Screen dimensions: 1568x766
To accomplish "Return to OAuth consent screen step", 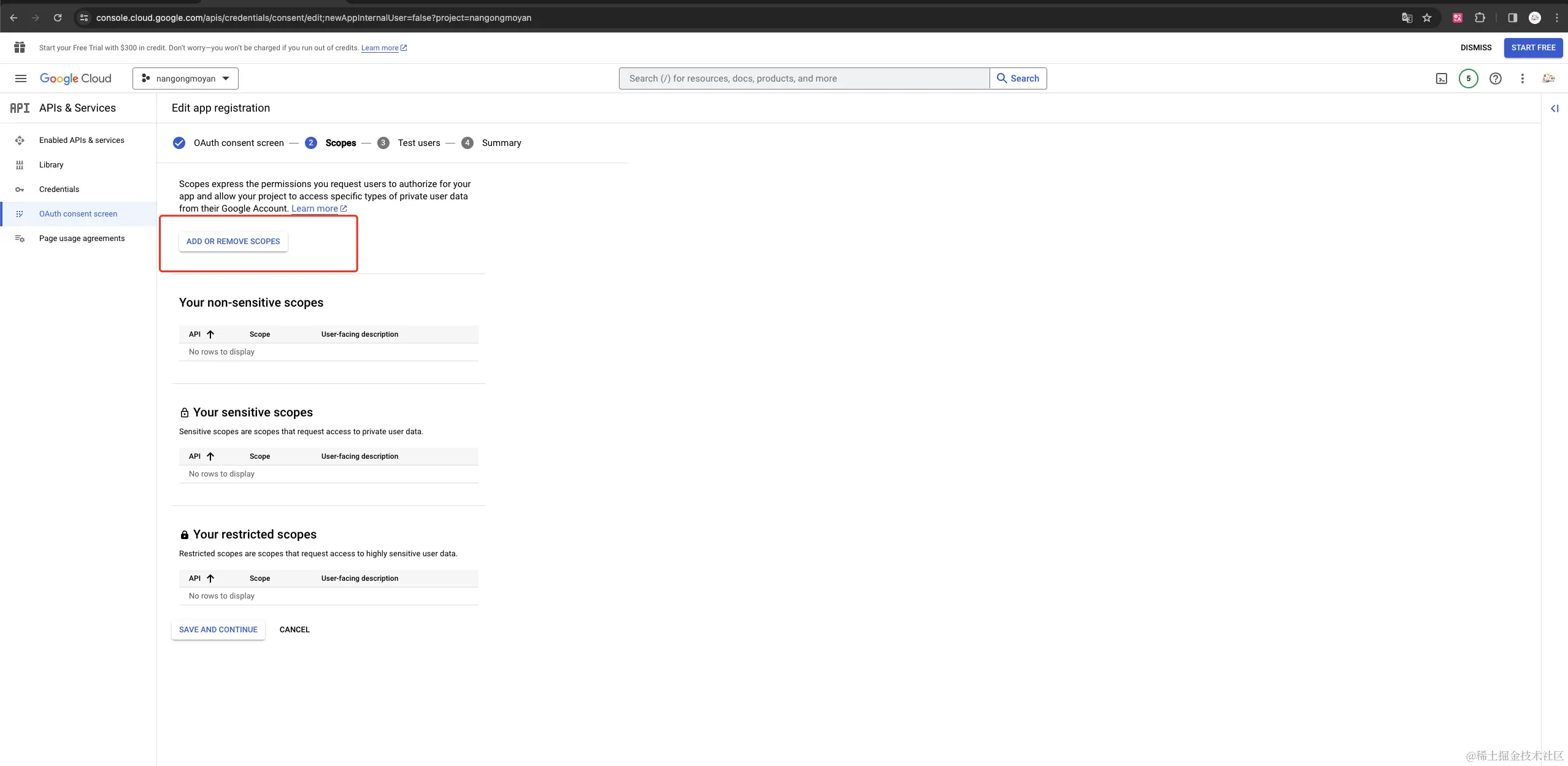I will tap(238, 143).
